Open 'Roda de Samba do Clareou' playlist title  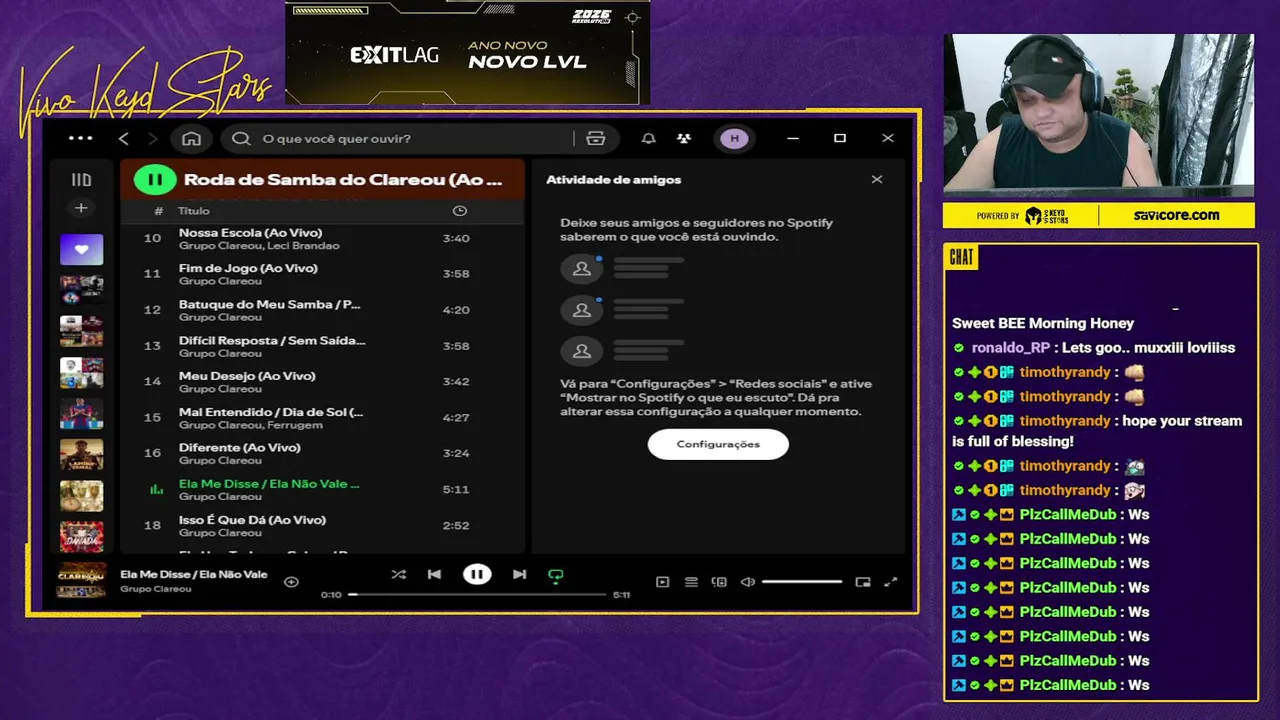tap(343, 180)
